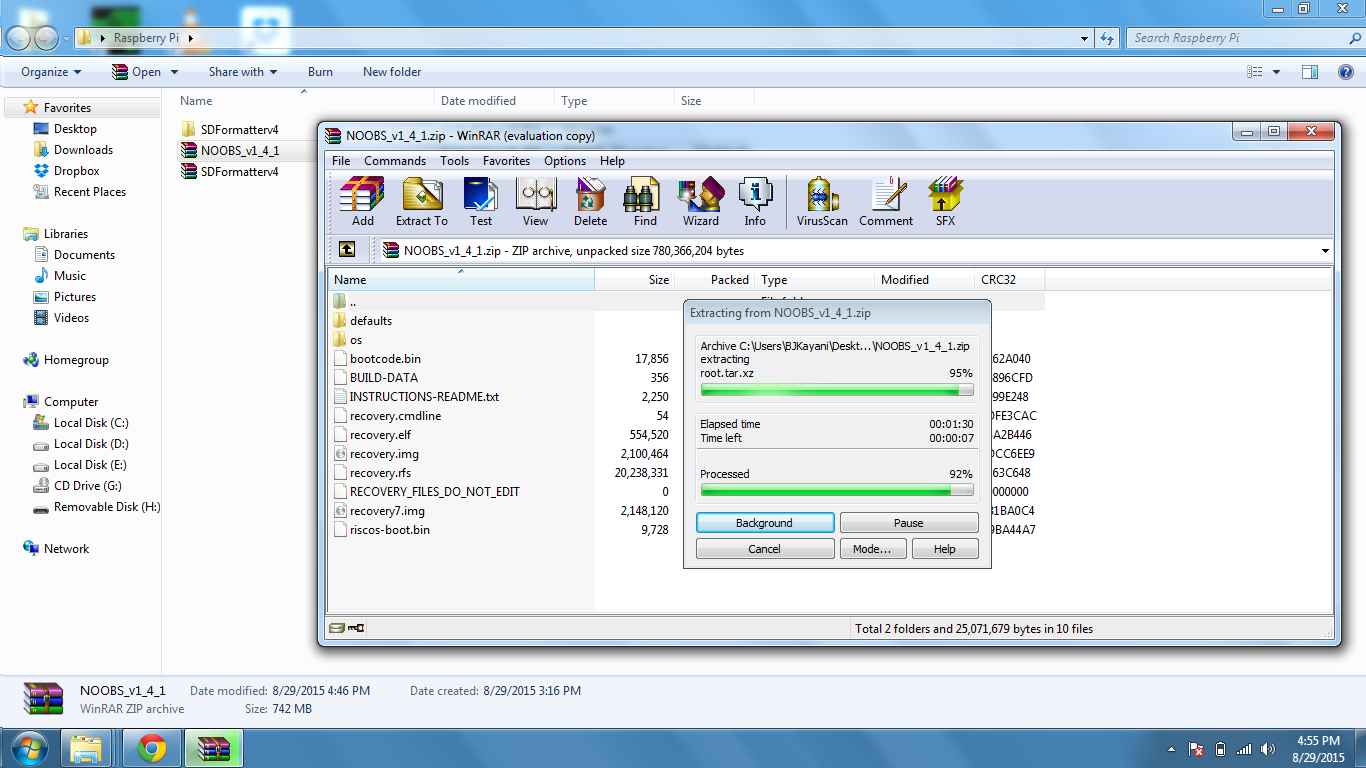The image size is (1366, 768).
Task: Click the WinRAR icon on the taskbar
Action: pos(214,748)
